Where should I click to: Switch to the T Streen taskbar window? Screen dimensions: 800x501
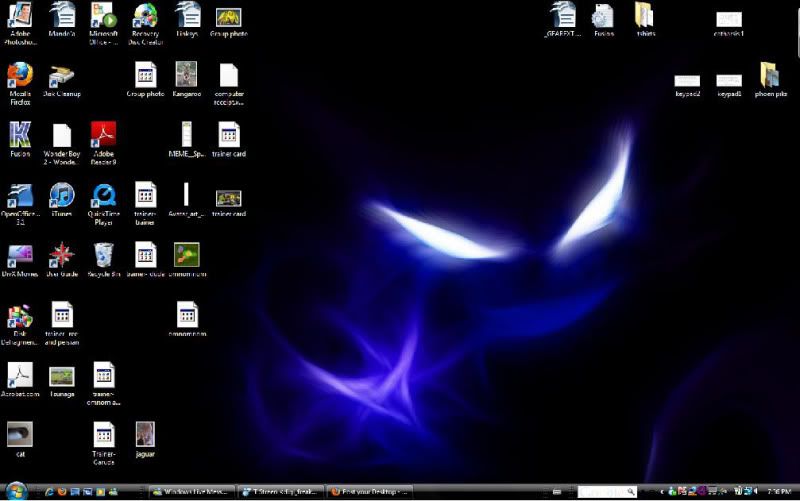coord(281,492)
